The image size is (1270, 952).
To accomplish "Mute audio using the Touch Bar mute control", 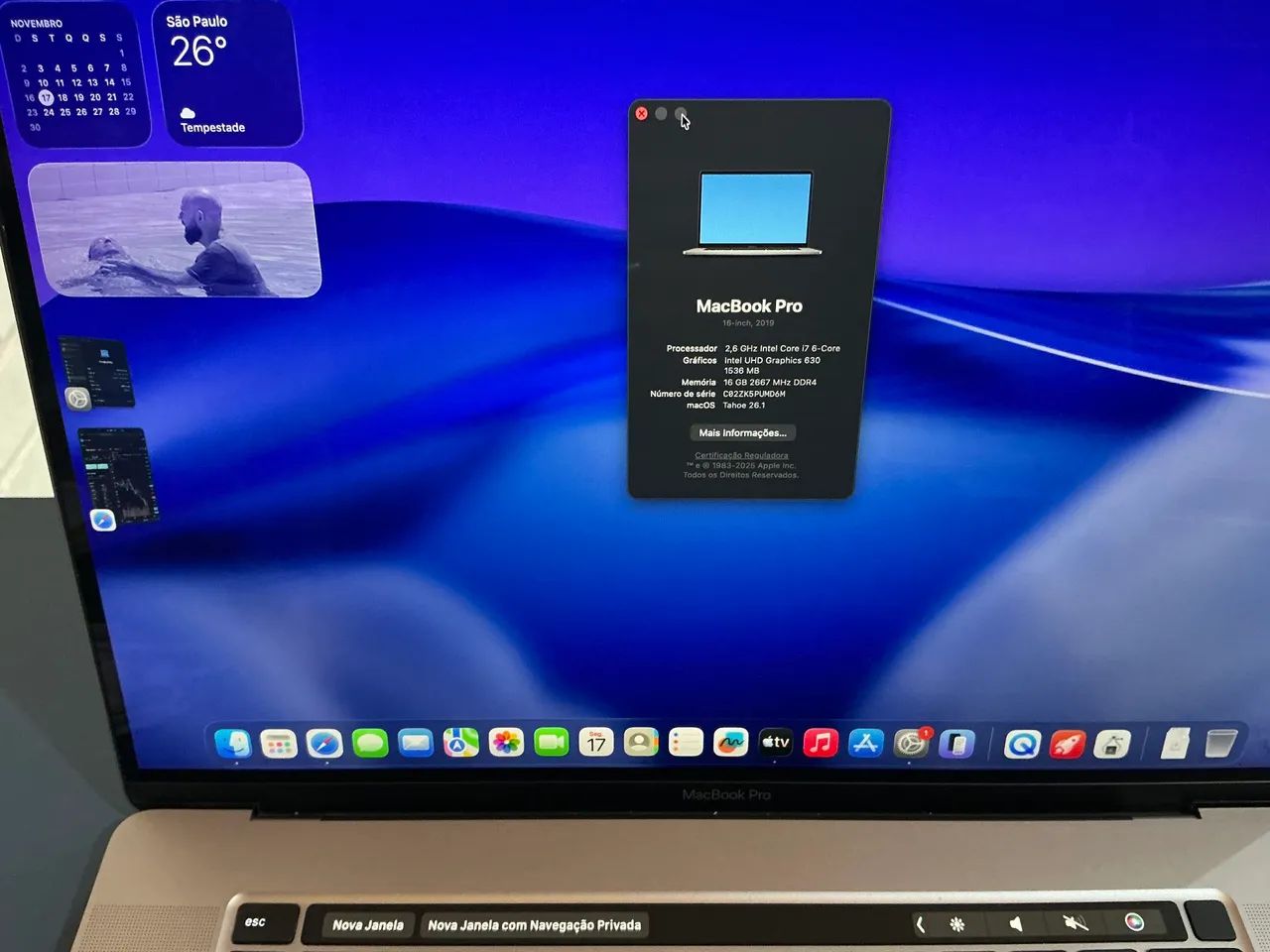I will [1077, 923].
